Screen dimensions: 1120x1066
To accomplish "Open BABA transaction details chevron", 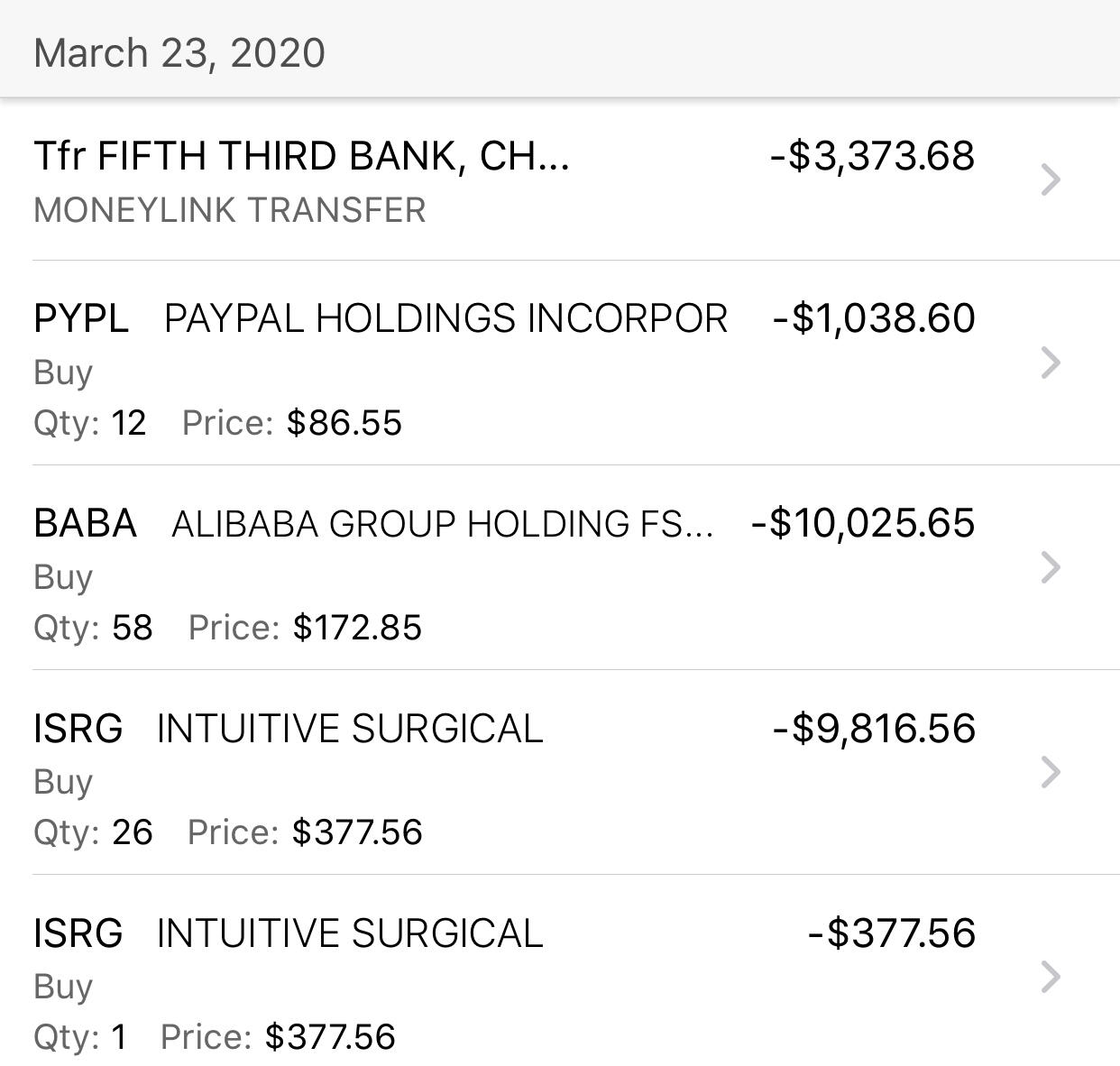I will click(x=1050, y=567).
